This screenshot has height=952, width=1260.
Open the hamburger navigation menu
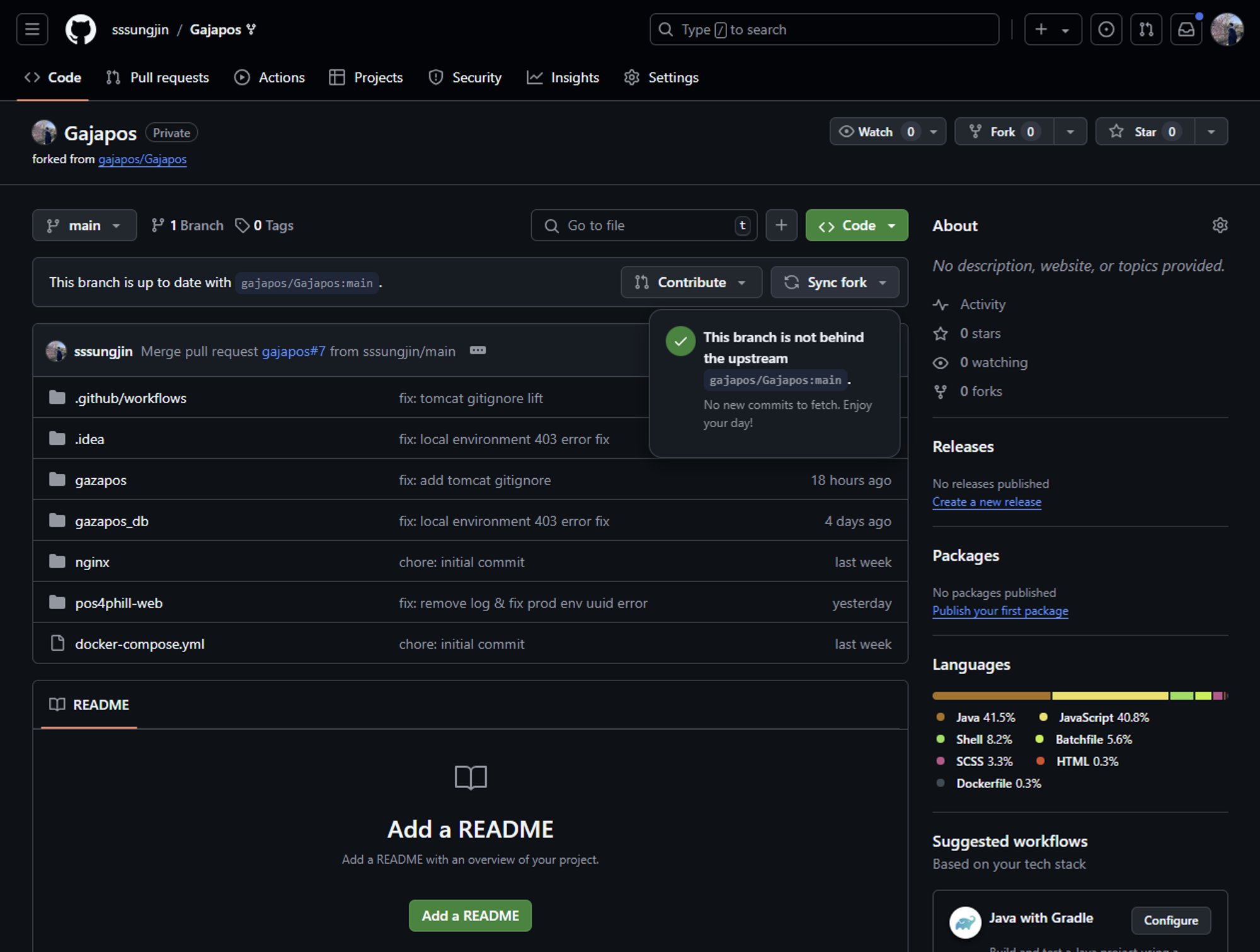tap(32, 30)
